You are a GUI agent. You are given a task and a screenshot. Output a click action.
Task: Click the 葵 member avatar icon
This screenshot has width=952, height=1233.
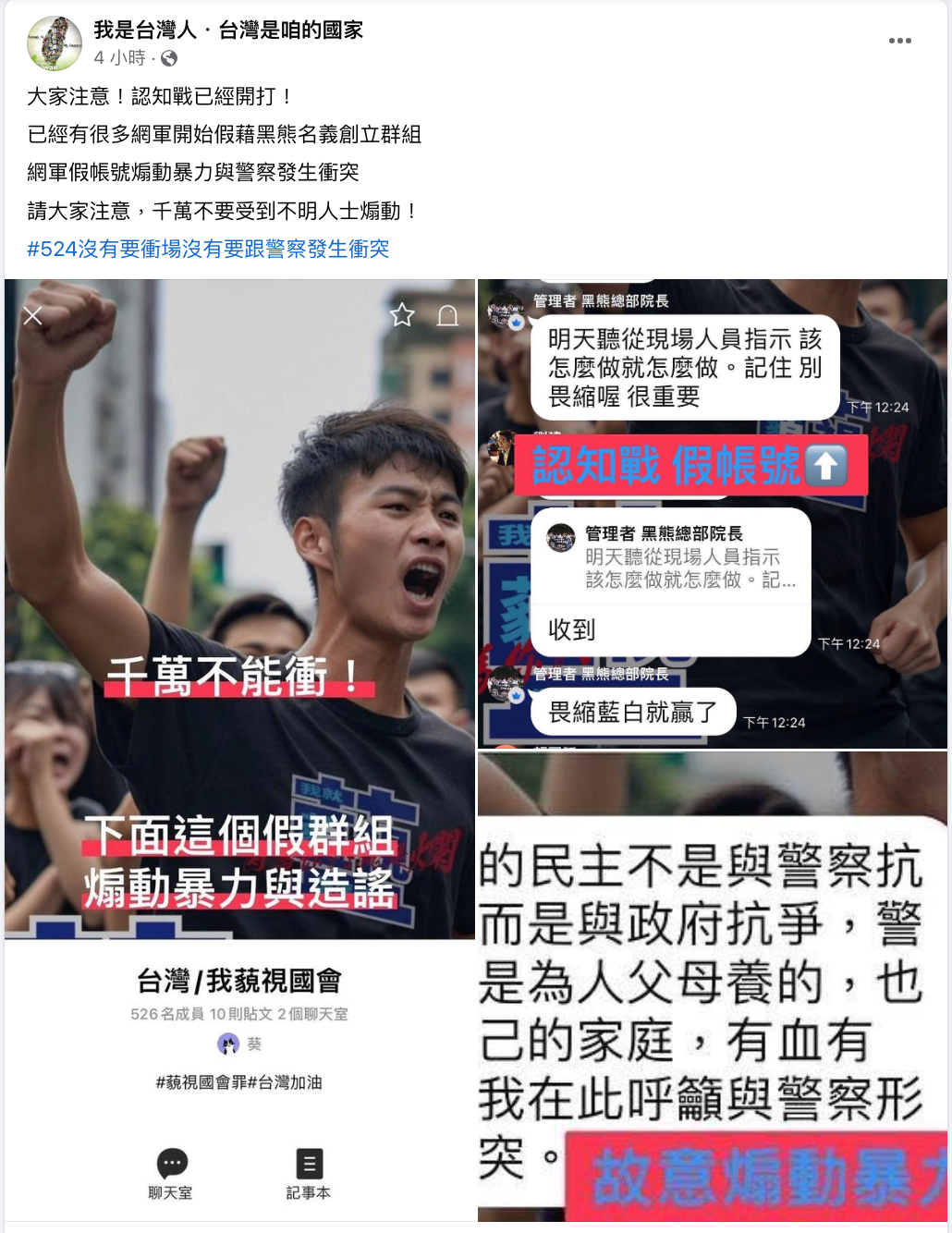click(228, 1044)
